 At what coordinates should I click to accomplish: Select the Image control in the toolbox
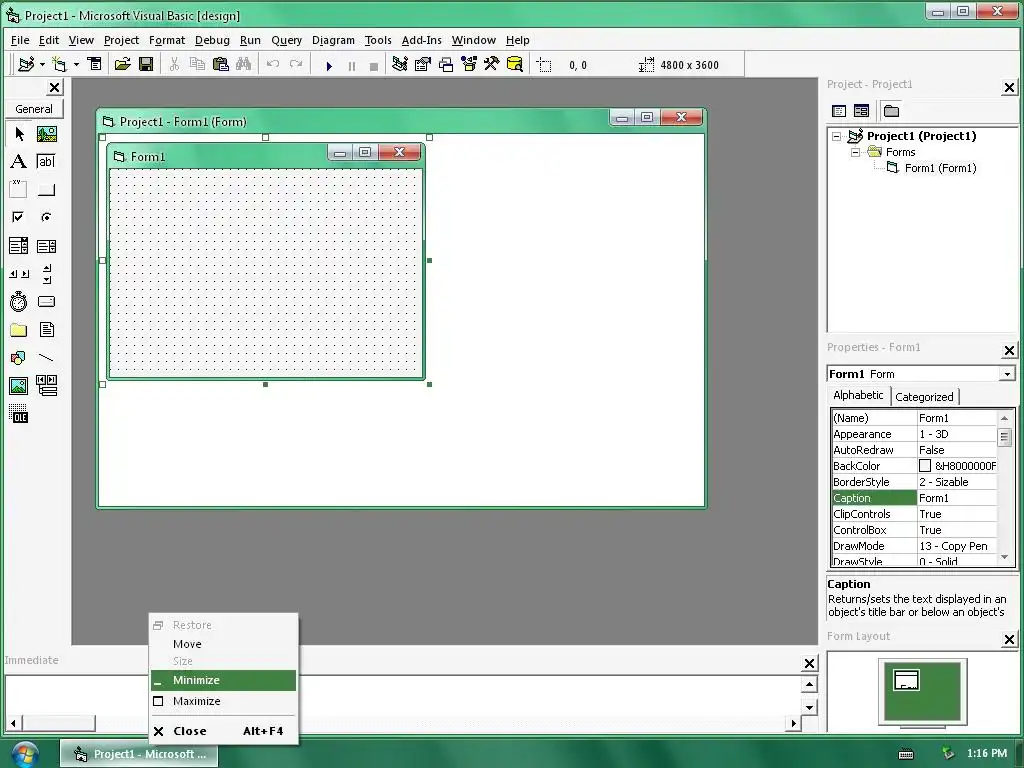click(19, 386)
